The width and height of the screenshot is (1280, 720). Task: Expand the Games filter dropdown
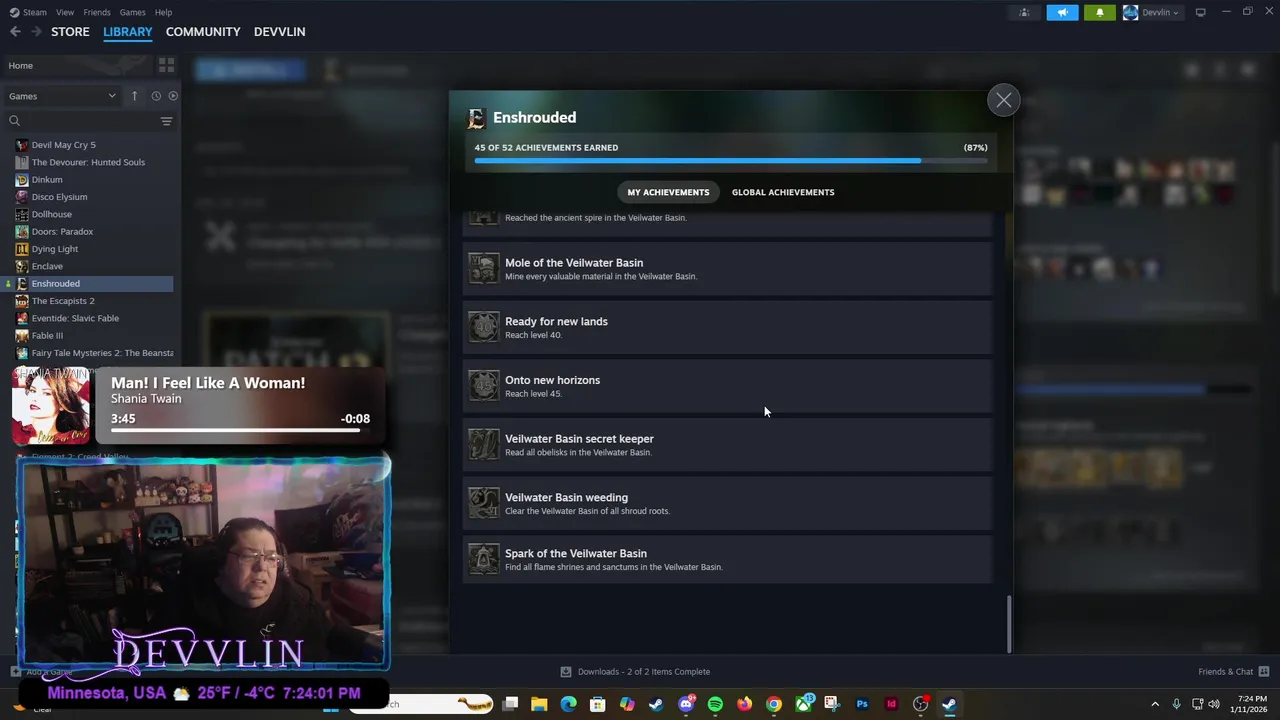[x=62, y=96]
